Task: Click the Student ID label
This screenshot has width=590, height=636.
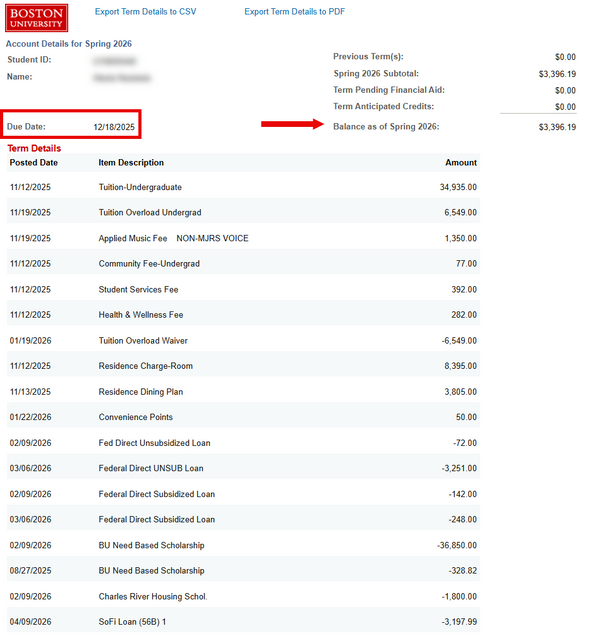Action: pyautogui.click(x=29, y=60)
